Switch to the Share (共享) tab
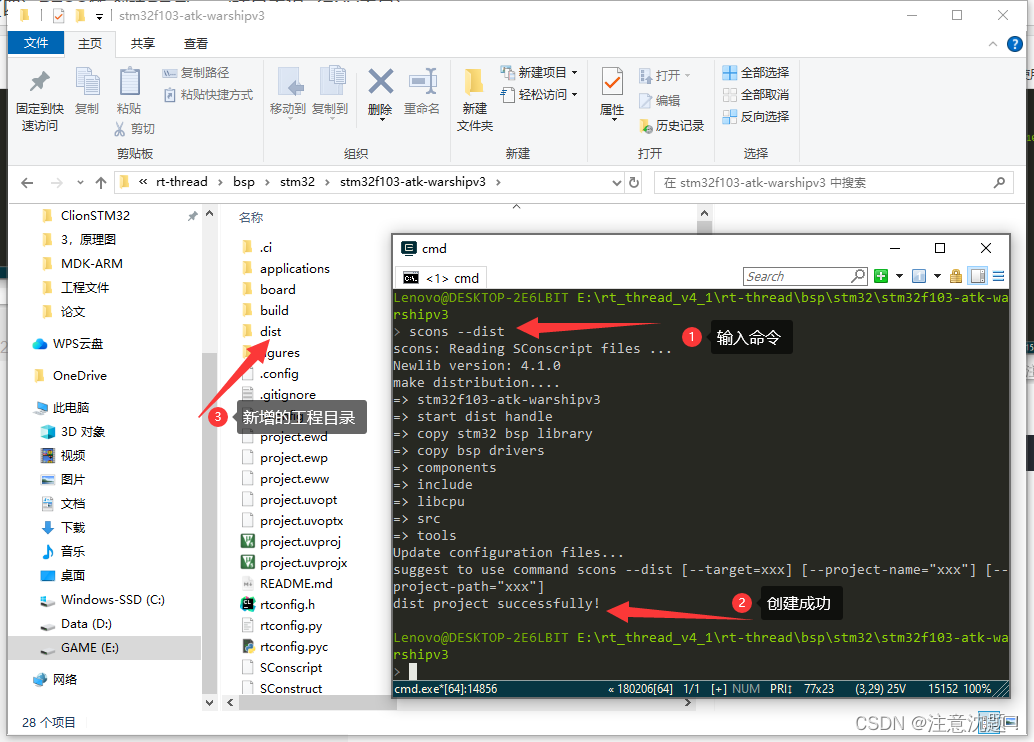Image resolution: width=1034 pixels, height=742 pixels. coord(142,44)
